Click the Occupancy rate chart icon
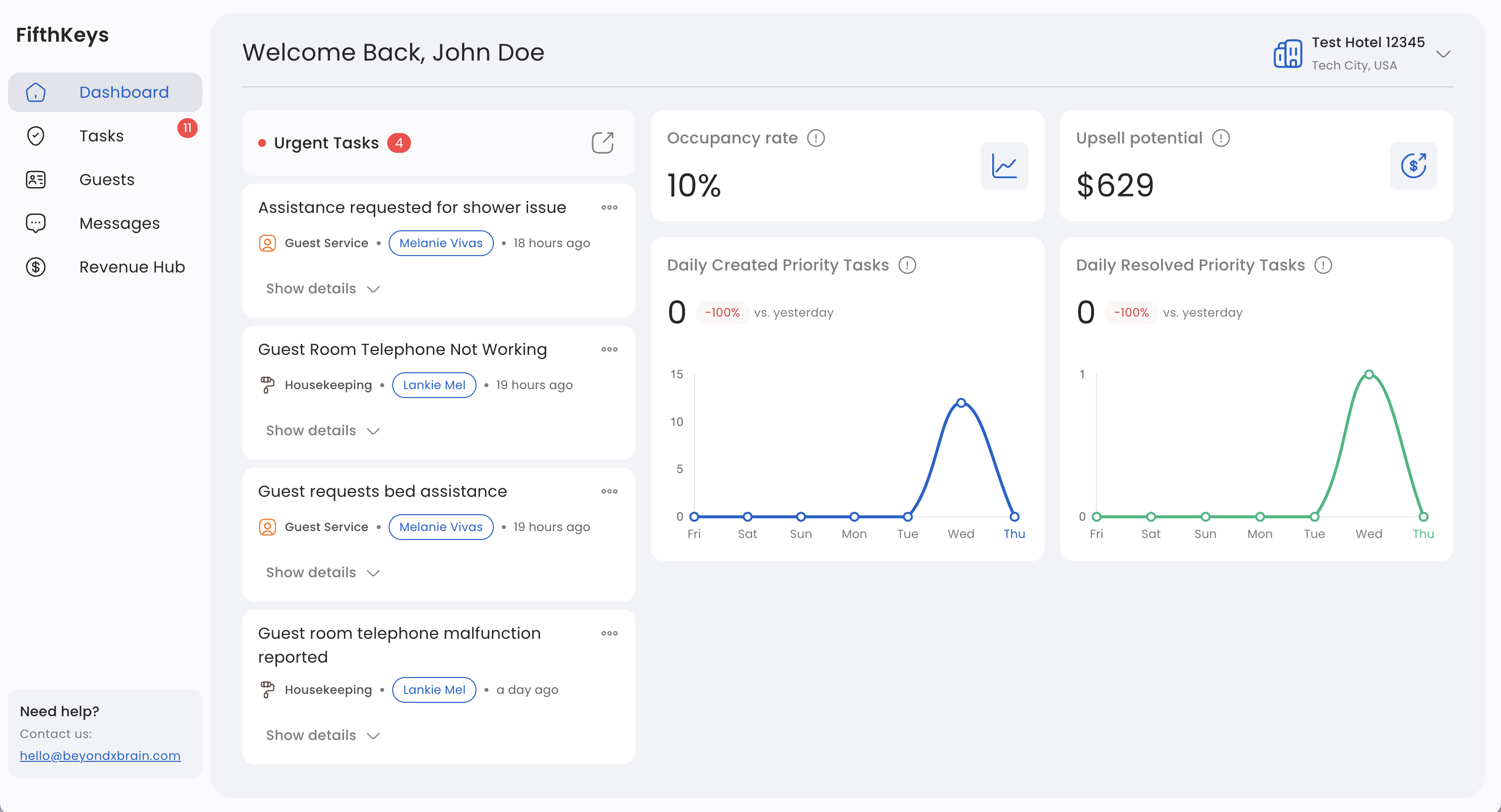This screenshot has width=1501, height=812. click(1004, 166)
